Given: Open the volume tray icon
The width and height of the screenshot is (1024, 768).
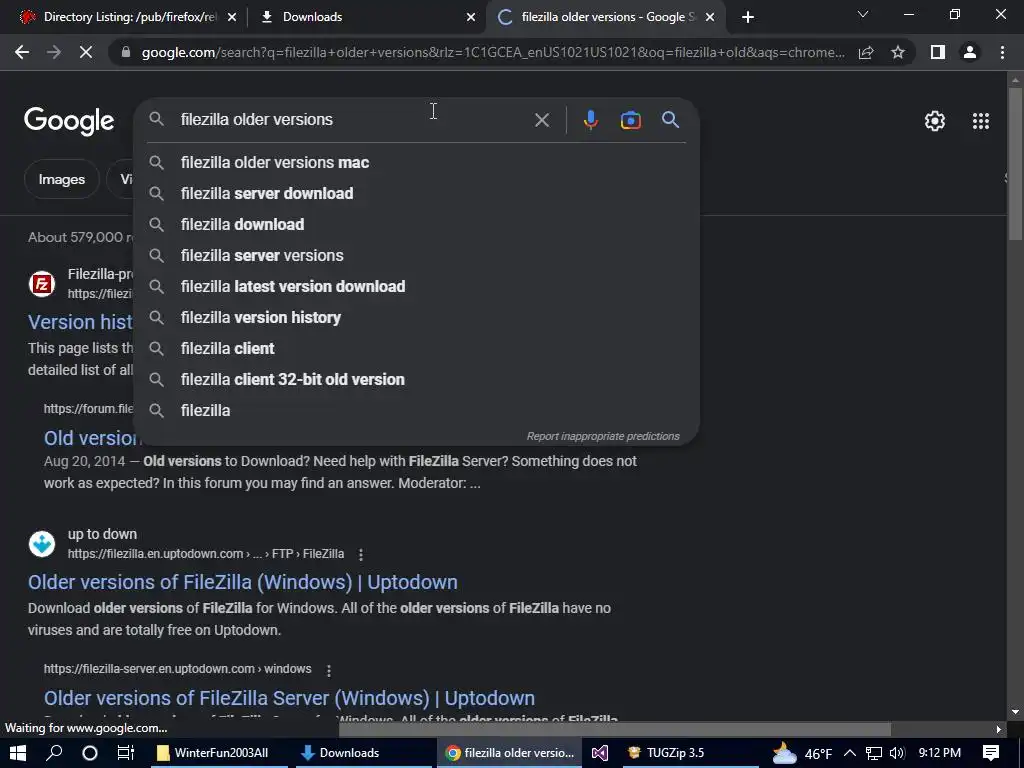Looking at the screenshot, I should pyautogui.click(x=897, y=753).
